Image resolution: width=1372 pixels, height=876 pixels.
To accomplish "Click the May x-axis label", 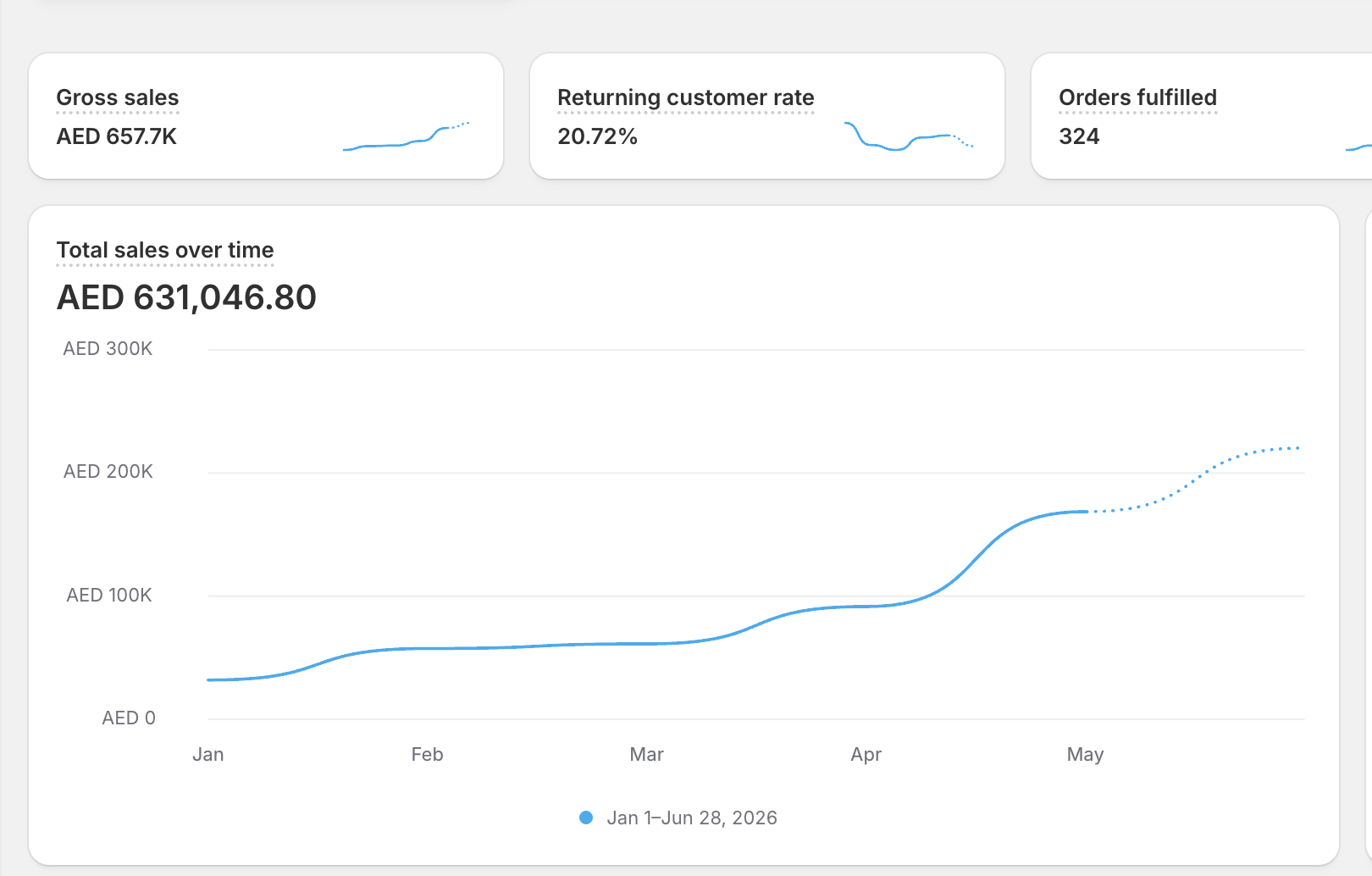I will coord(1086,755).
